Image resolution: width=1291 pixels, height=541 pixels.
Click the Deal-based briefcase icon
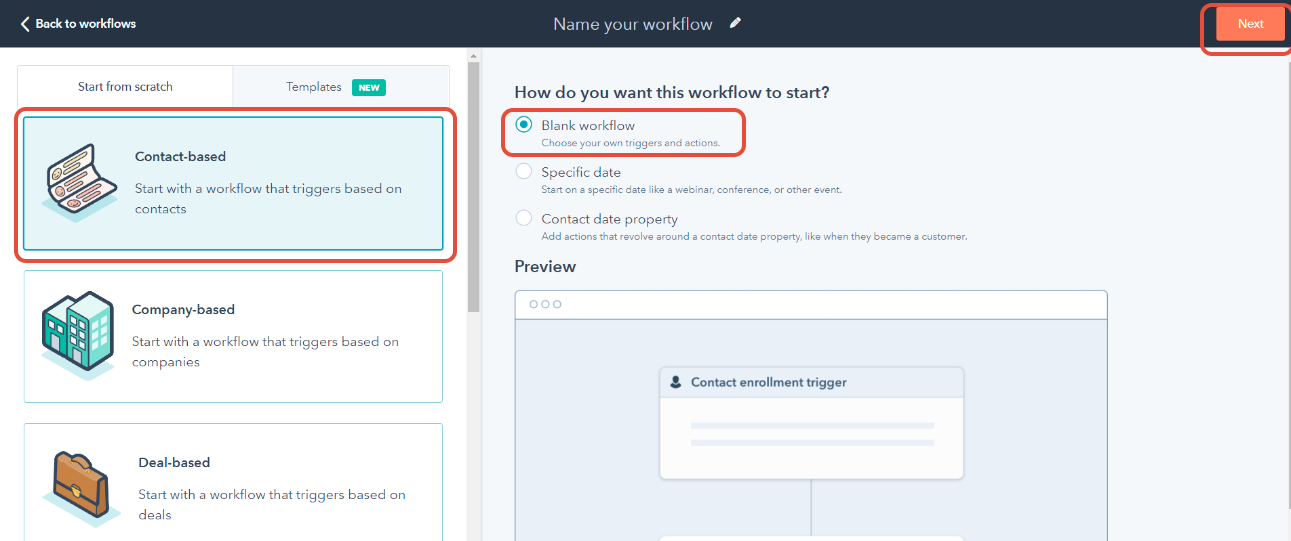coord(82,488)
